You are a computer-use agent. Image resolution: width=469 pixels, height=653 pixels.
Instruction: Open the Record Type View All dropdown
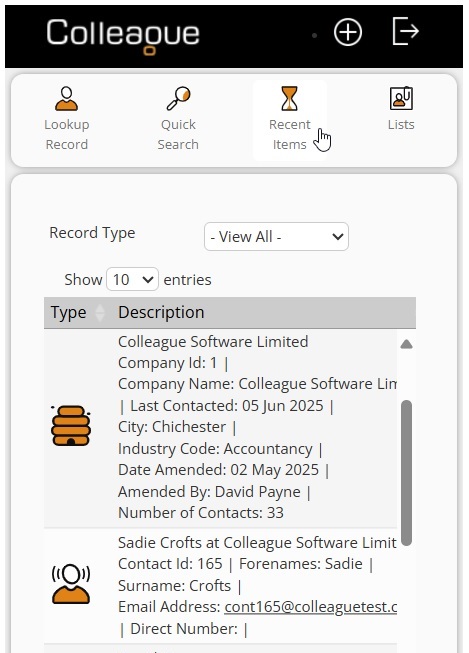276,237
